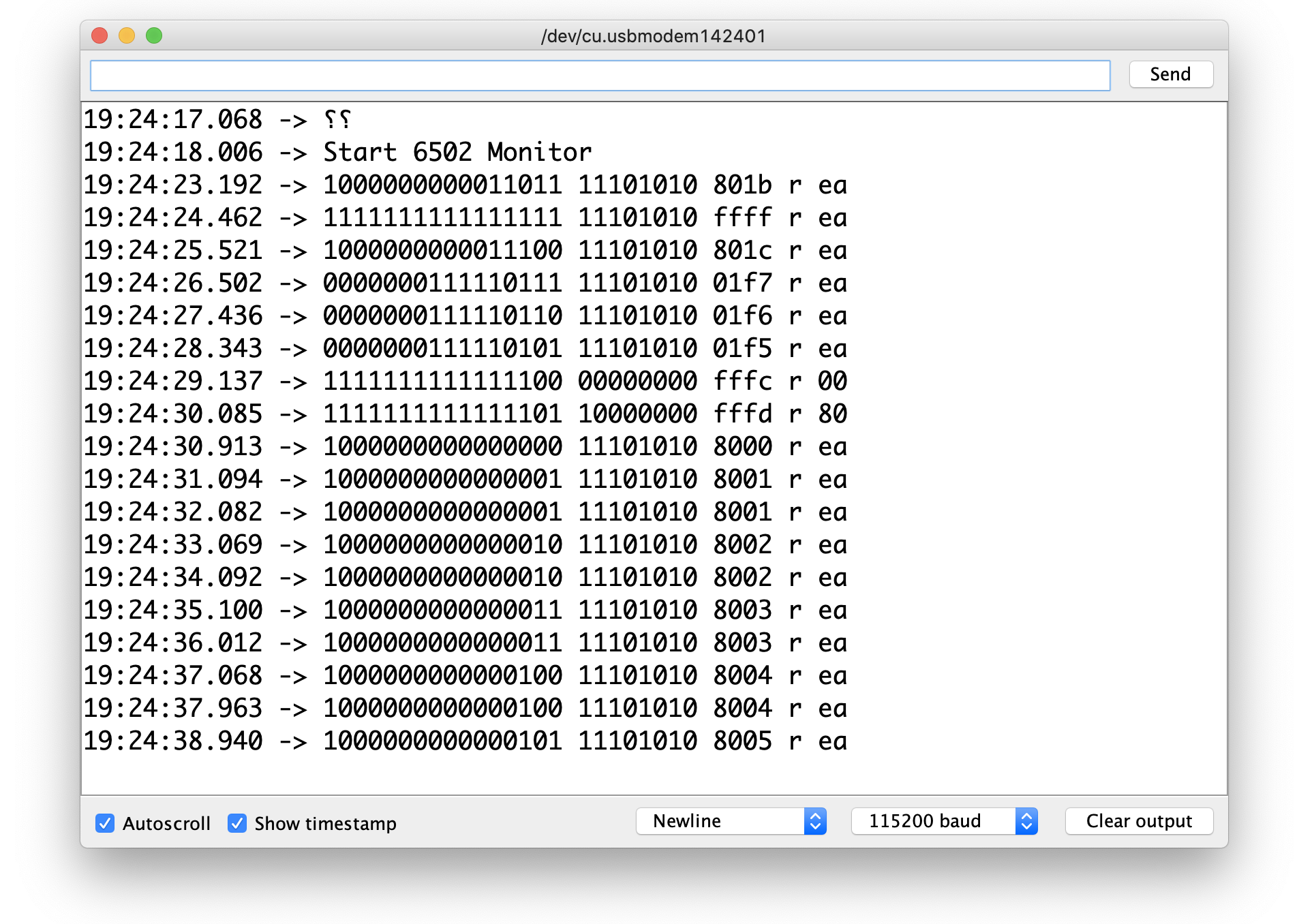This screenshot has width=1299, height=924.
Task: Click the yellow minimize window button
Action: pos(126,36)
